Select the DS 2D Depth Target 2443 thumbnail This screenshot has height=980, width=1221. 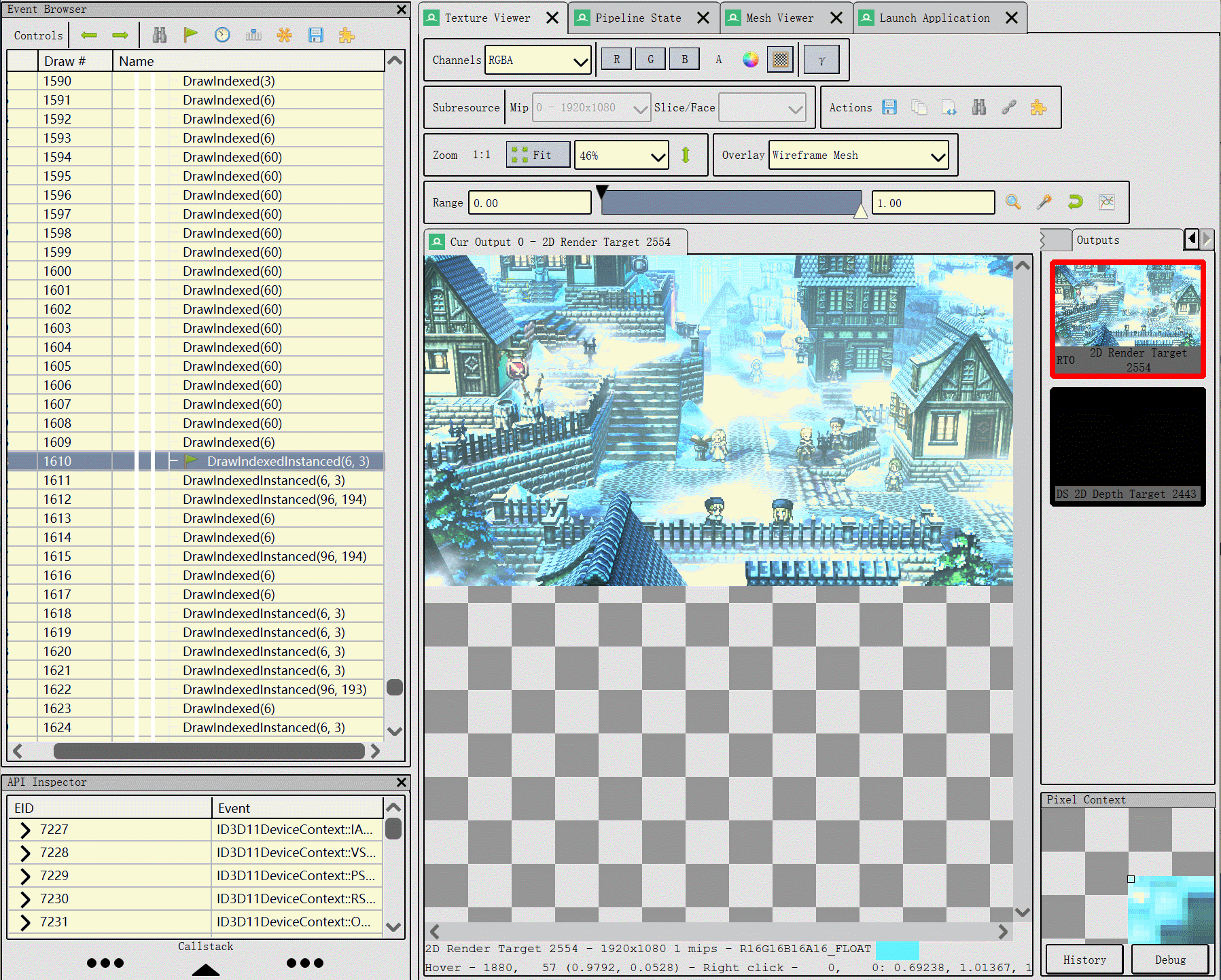coord(1128,446)
